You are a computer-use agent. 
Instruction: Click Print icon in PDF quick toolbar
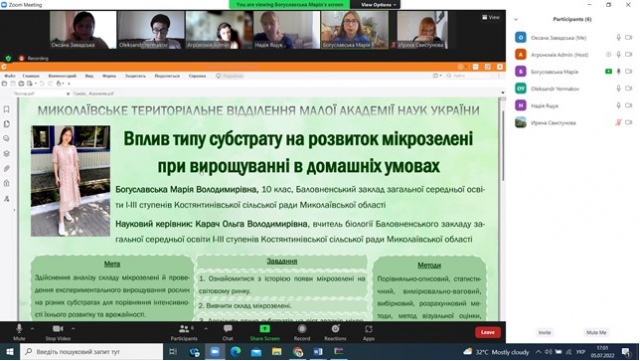[x=21, y=84]
